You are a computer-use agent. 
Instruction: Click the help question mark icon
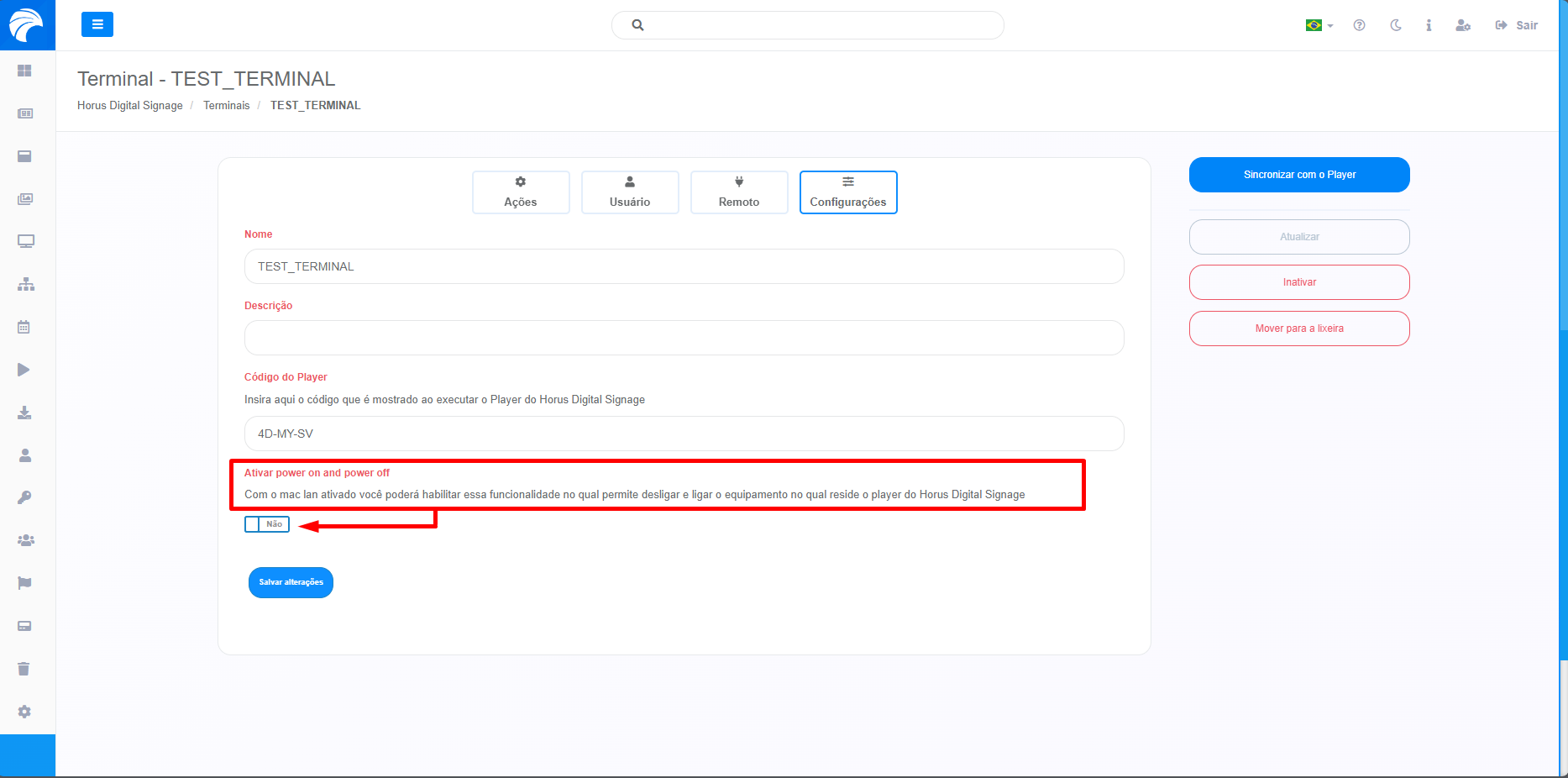(x=1359, y=25)
